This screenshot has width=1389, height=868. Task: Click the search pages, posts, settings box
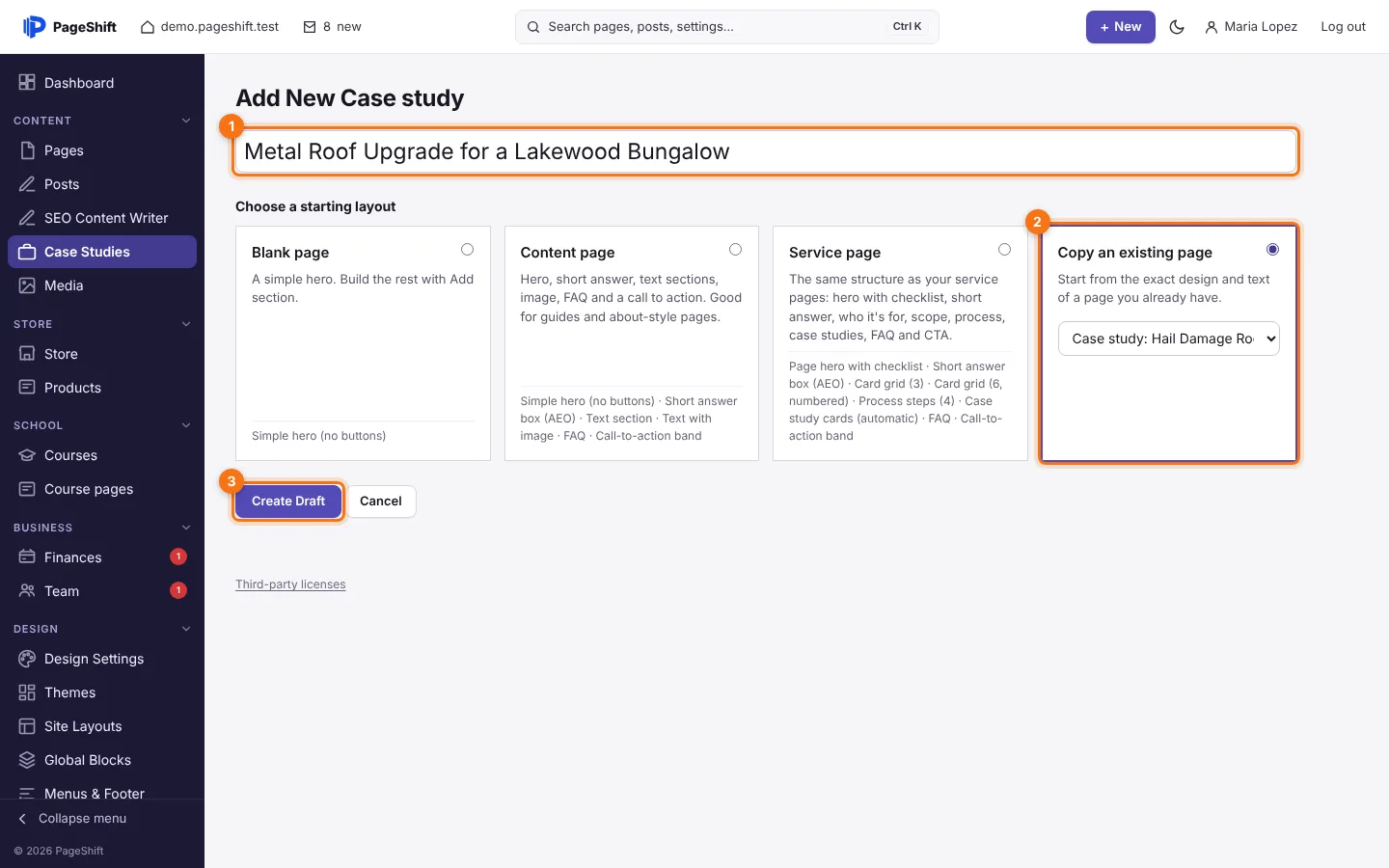[x=727, y=27]
